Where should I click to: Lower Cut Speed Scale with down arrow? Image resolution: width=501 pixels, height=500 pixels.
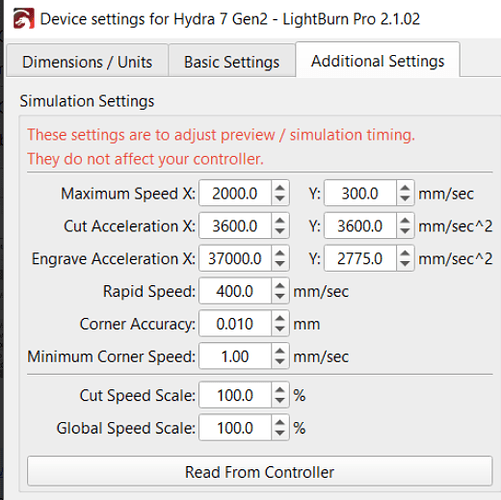pyautogui.click(x=280, y=401)
